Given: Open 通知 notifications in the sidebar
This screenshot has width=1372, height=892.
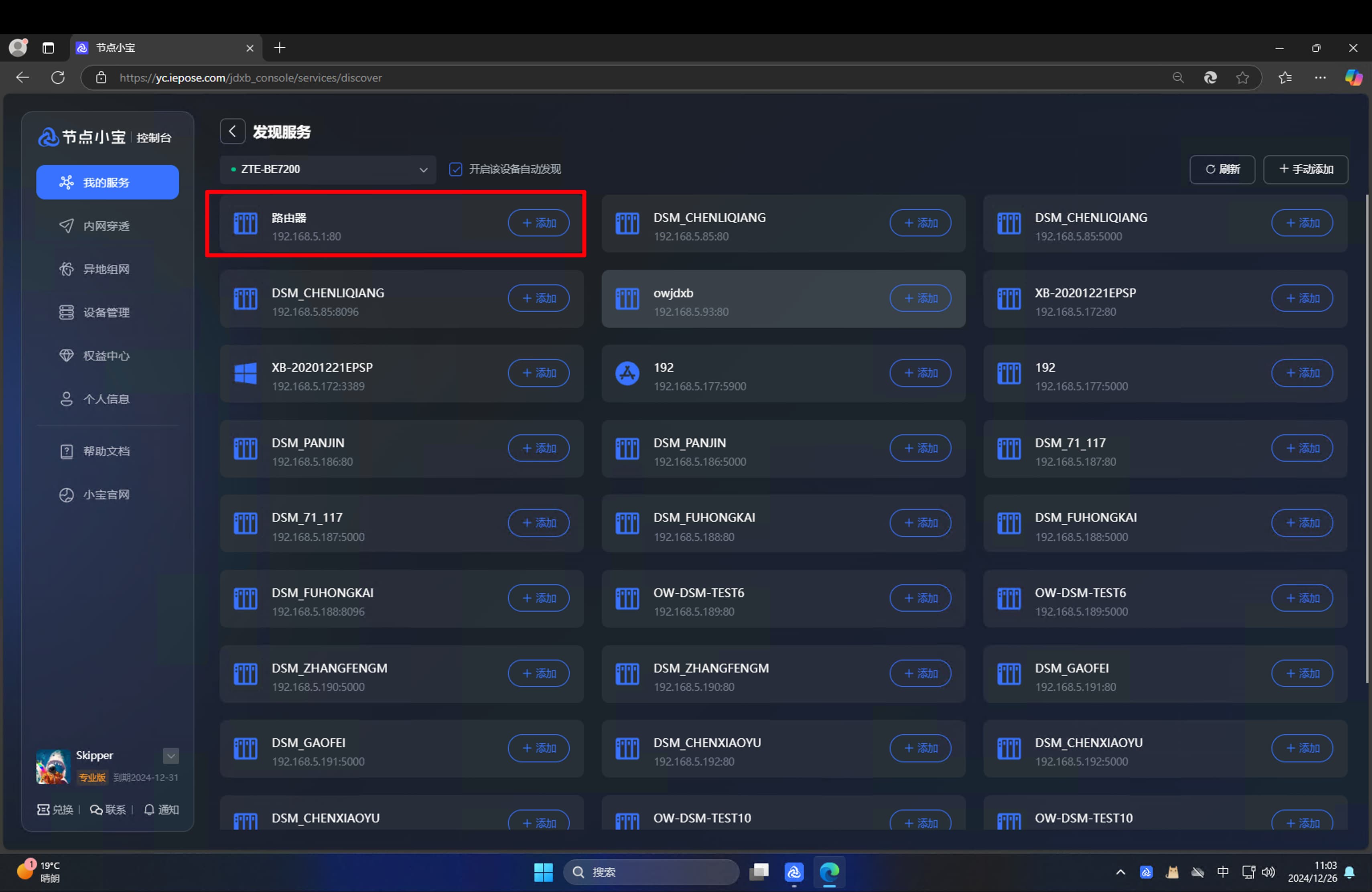Looking at the screenshot, I should [161, 810].
